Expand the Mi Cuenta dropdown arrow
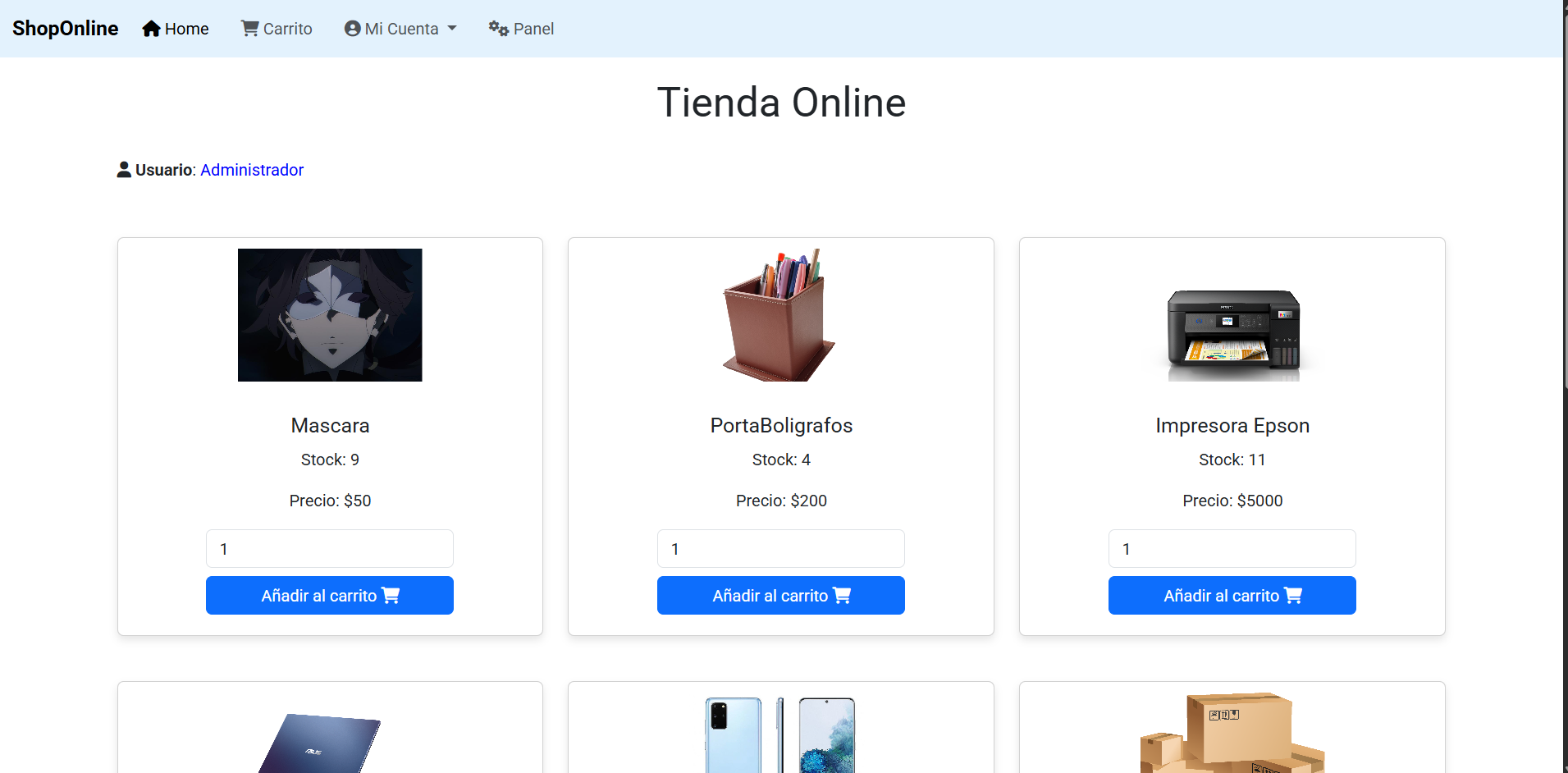The height and width of the screenshot is (773, 1568). 452,29
